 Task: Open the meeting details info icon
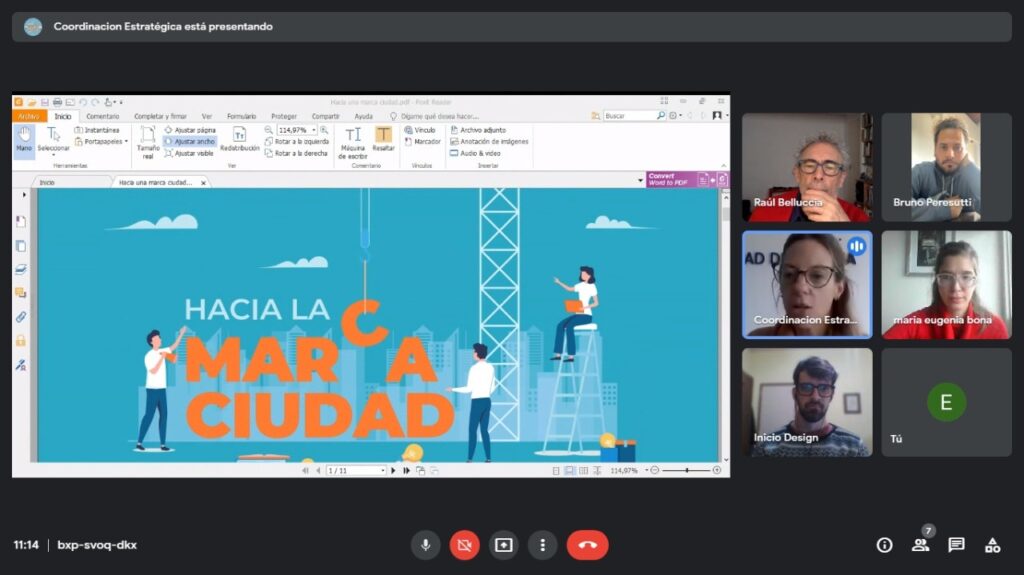click(x=884, y=545)
